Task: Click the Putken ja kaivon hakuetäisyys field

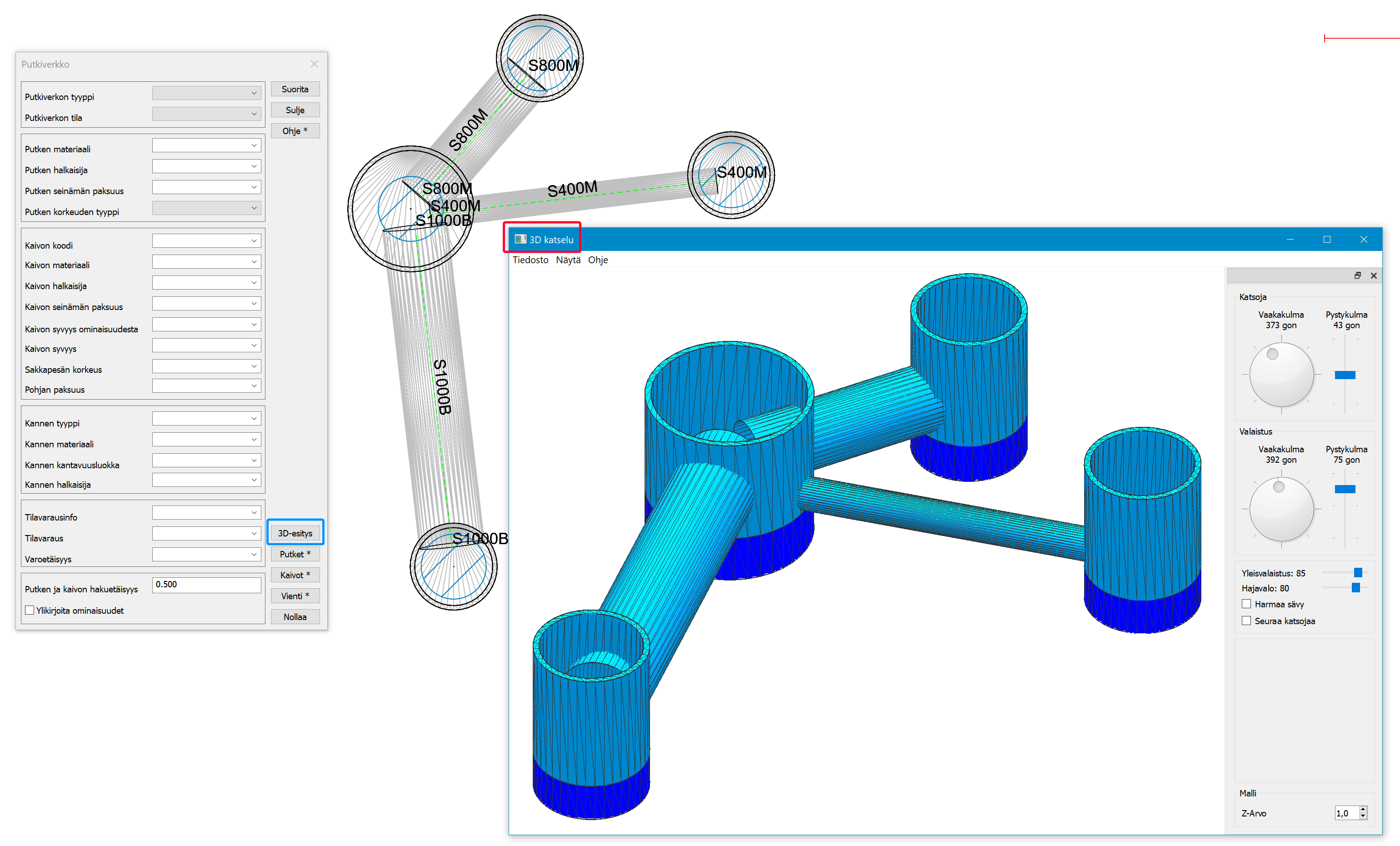Action: point(206,585)
